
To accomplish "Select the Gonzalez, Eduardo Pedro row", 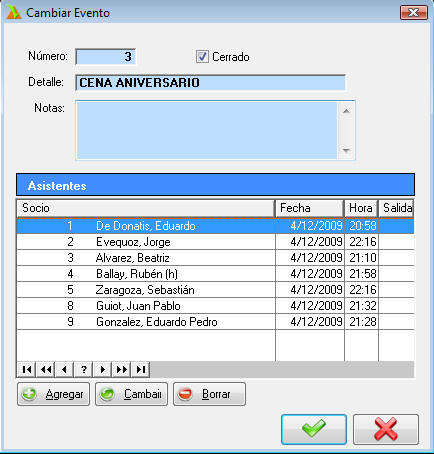I will (x=215, y=322).
